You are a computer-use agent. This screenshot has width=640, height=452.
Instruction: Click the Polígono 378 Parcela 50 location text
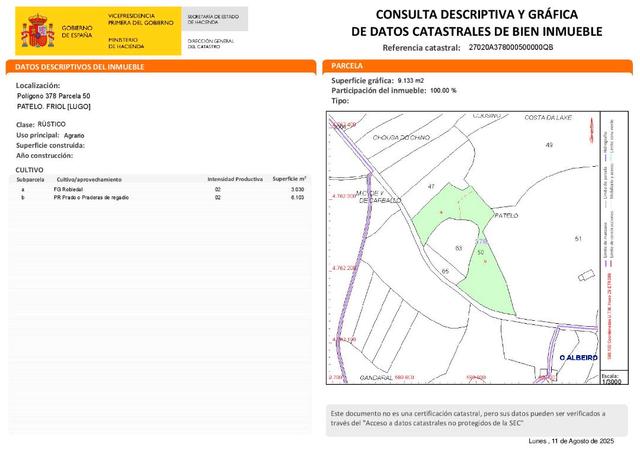click(60, 95)
